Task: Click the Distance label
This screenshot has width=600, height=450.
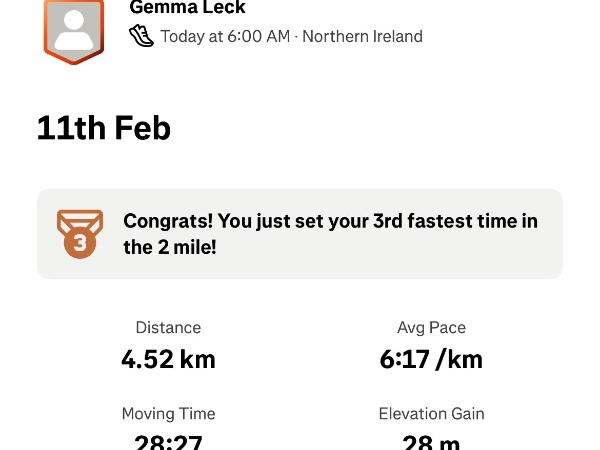Action: point(168,327)
